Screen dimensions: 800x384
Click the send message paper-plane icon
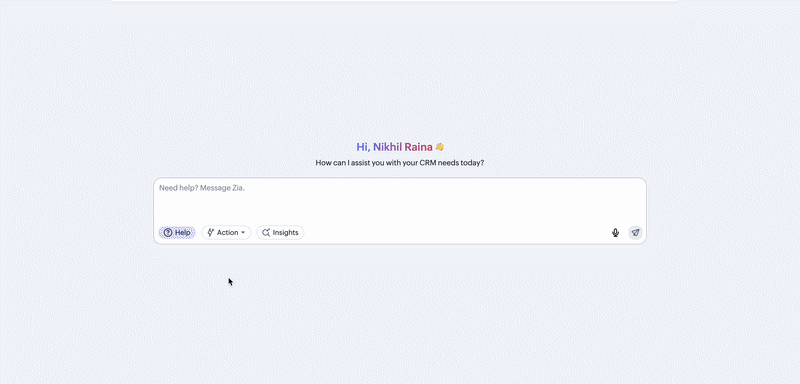tap(635, 233)
